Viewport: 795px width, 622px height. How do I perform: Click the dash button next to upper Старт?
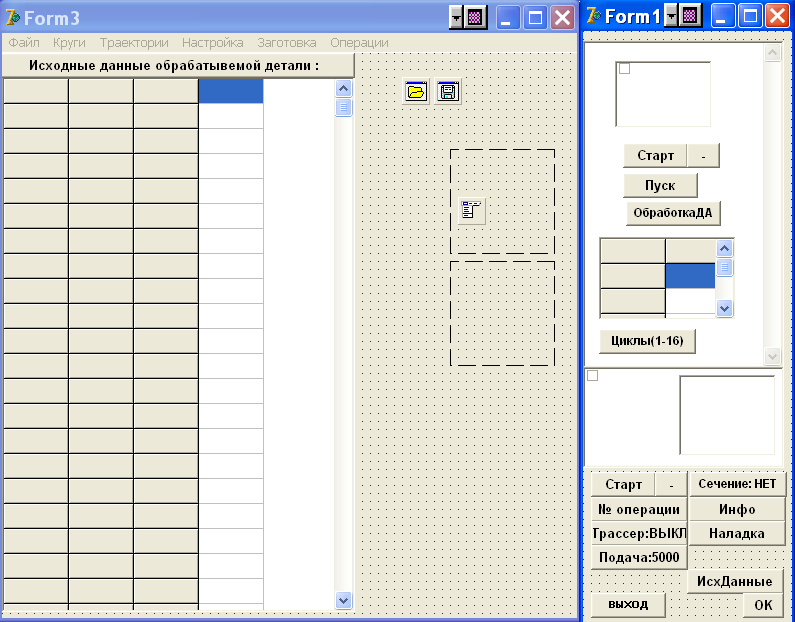(703, 156)
